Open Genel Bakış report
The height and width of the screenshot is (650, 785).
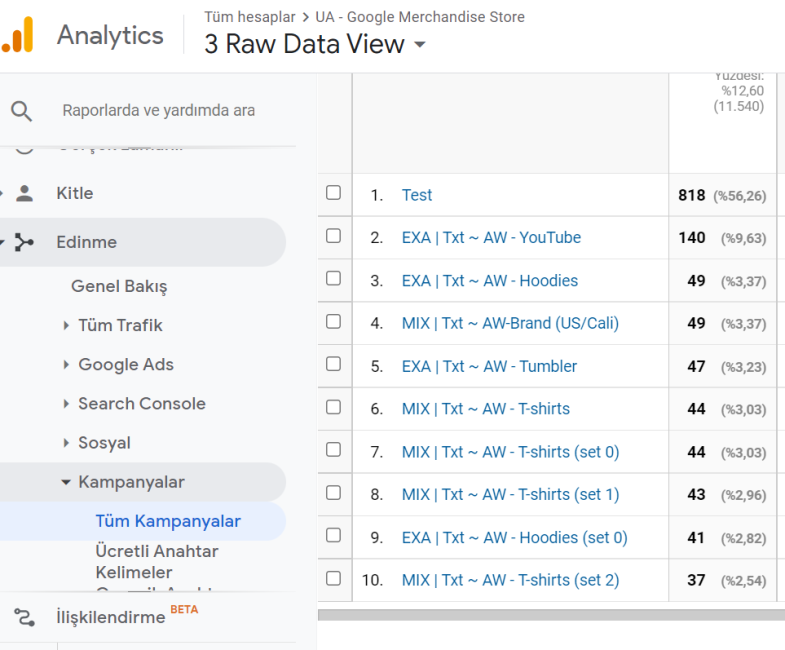119,286
